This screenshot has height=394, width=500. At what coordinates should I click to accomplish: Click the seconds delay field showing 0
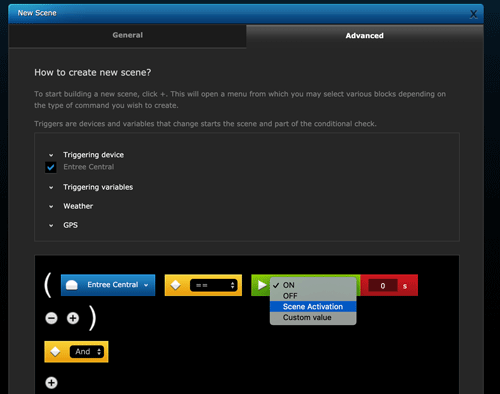pos(383,286)
